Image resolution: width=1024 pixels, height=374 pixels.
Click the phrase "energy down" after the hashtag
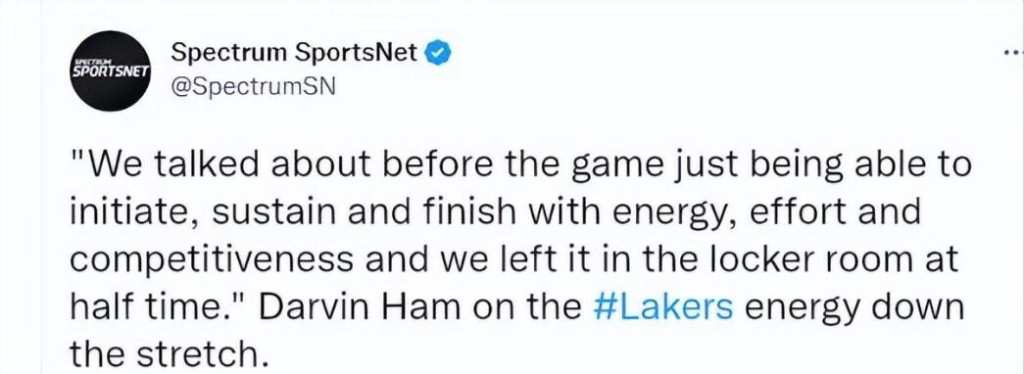pos(855,308)
